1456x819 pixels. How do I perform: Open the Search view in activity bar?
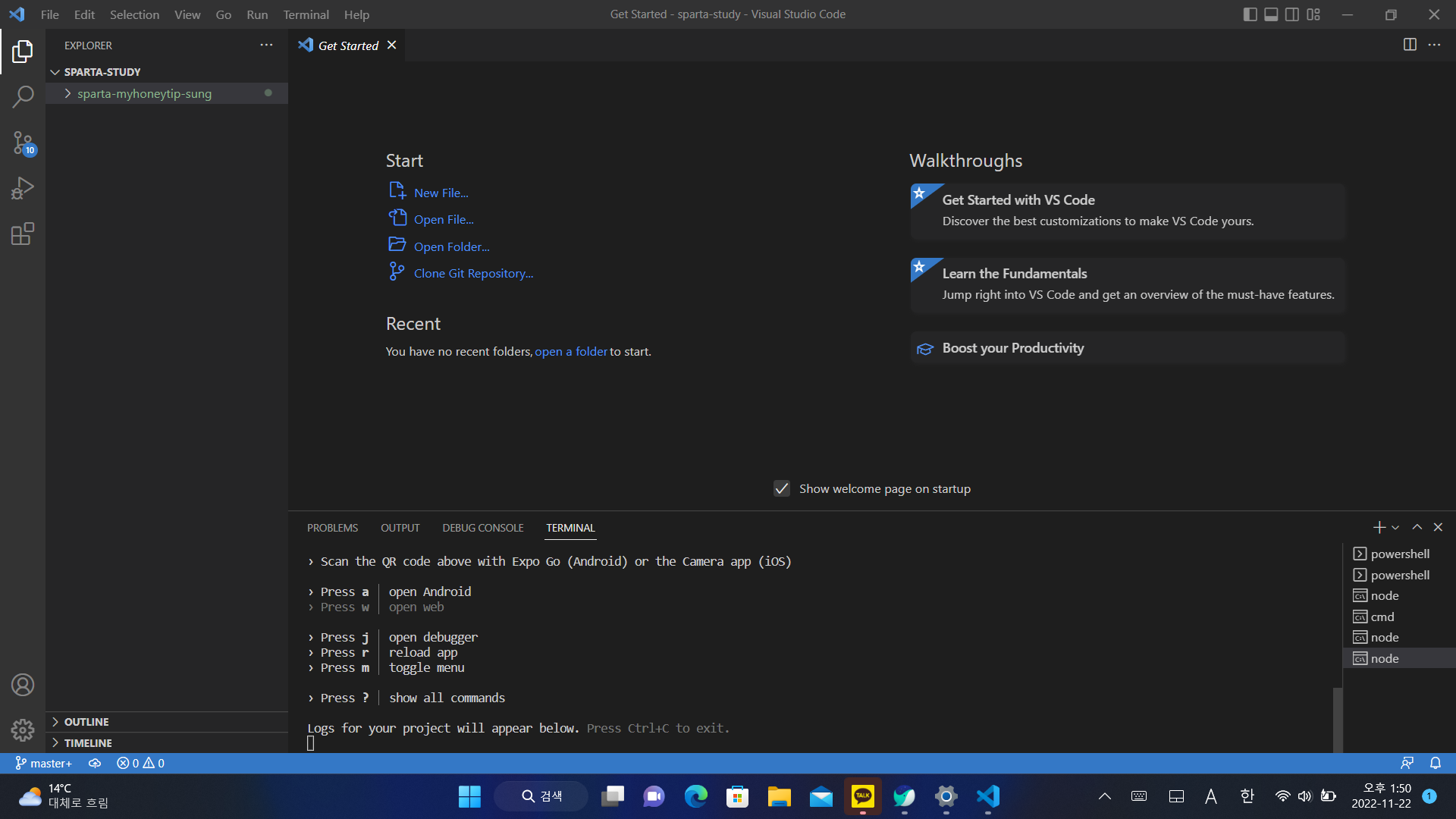[x=23, y=97]
